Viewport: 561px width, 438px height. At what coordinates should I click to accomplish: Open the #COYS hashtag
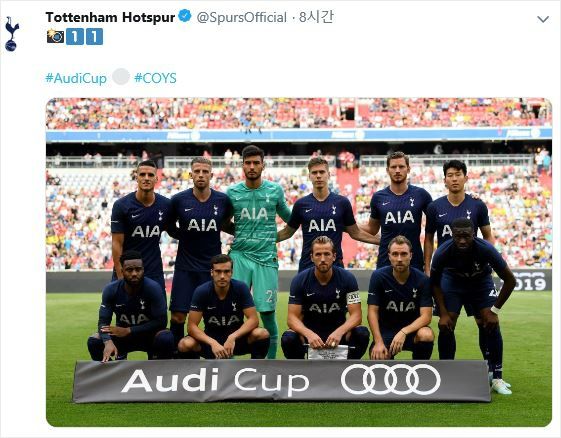(x=155, y=78)
